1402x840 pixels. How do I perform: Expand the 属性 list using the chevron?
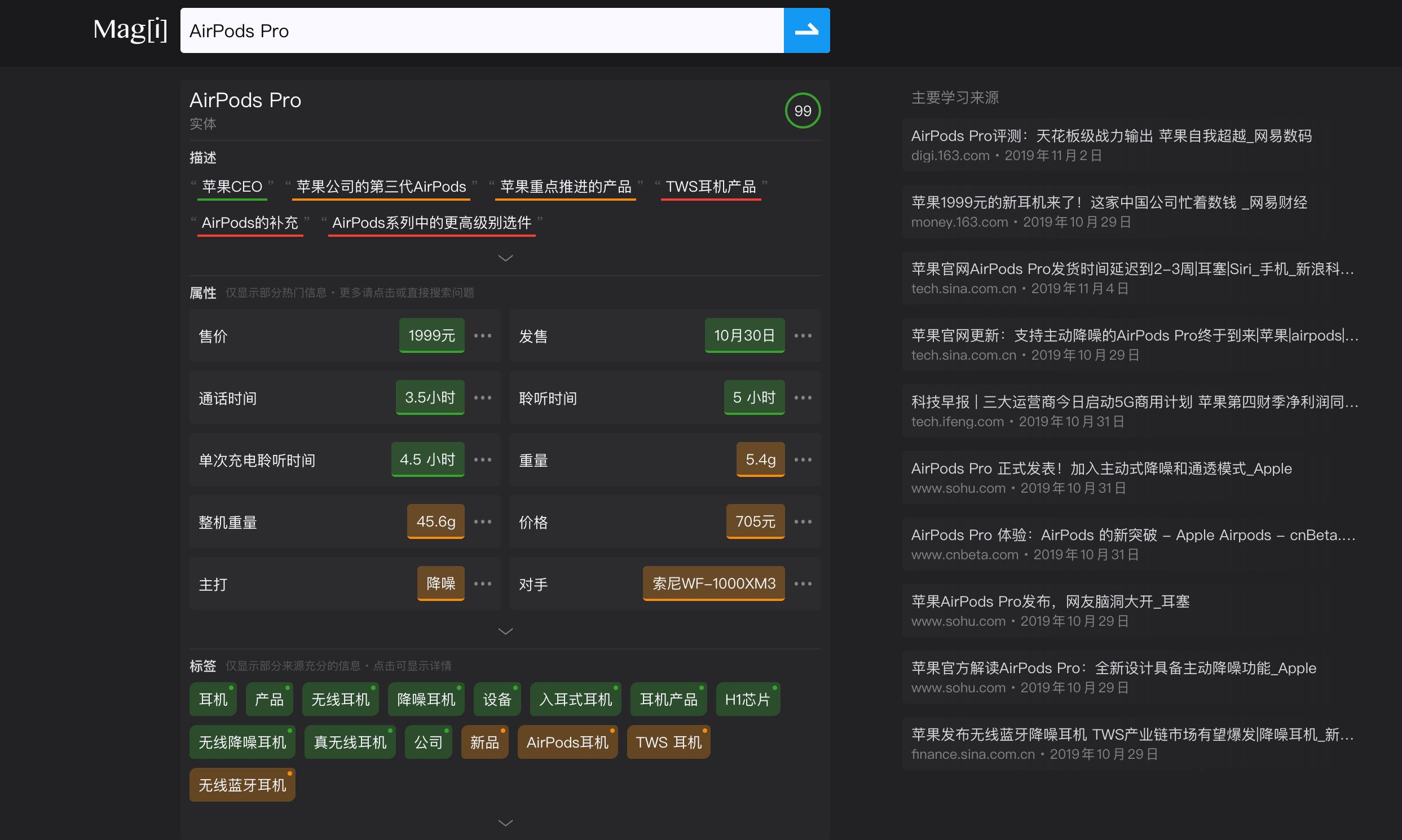click(505, 630)
